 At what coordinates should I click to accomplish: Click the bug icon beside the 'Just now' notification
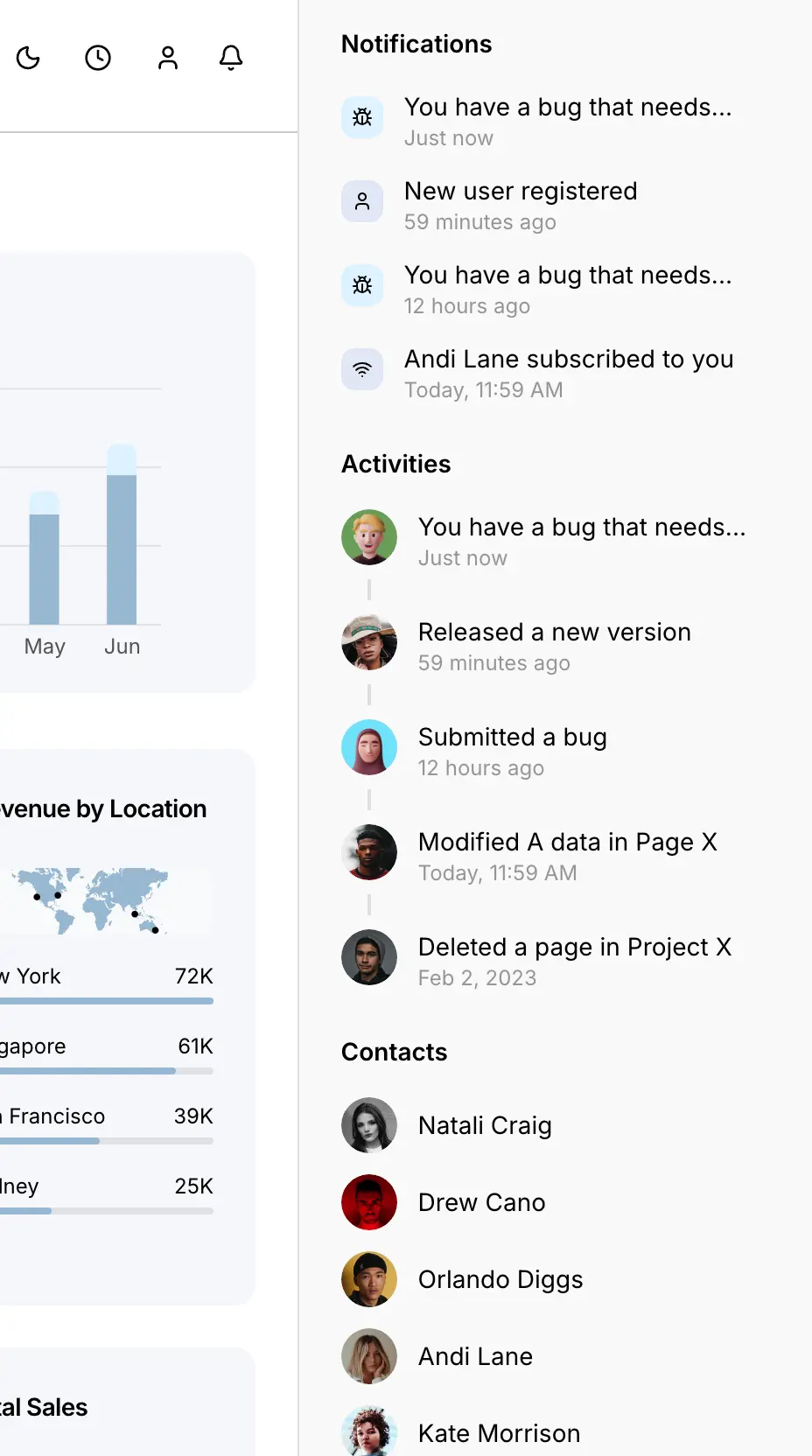tap(362, 117)
